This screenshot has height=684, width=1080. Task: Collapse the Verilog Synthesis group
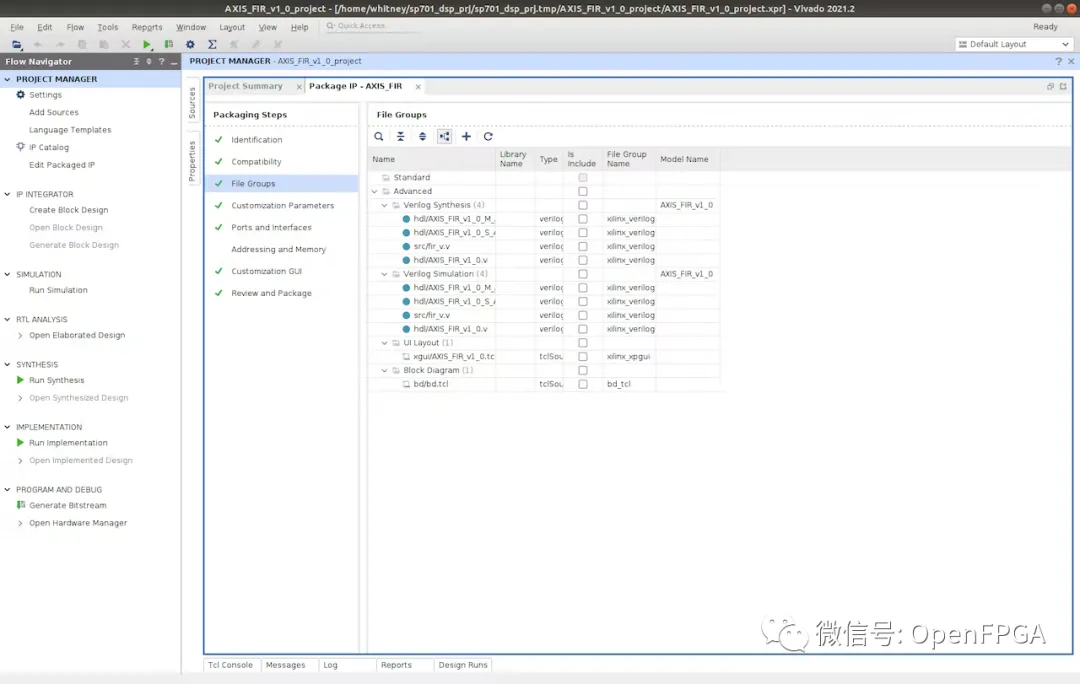[384, 205]
